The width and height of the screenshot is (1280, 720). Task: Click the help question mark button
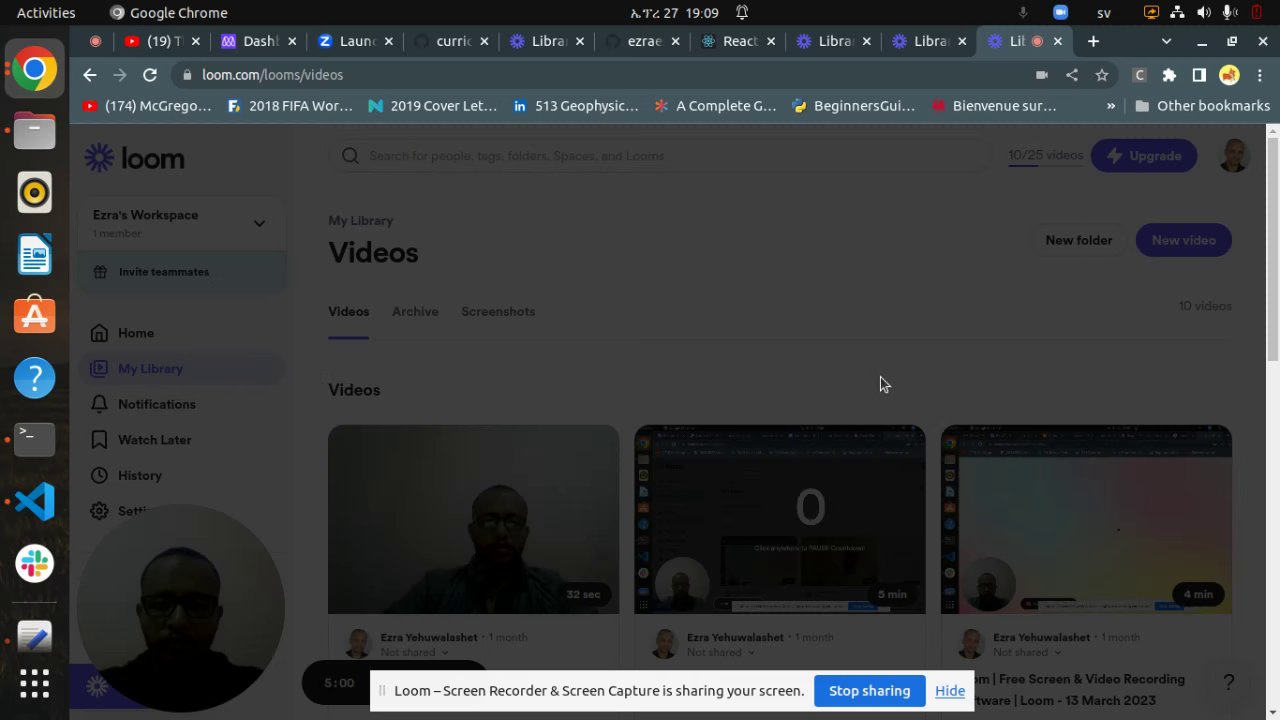(x=1229, y=683)
